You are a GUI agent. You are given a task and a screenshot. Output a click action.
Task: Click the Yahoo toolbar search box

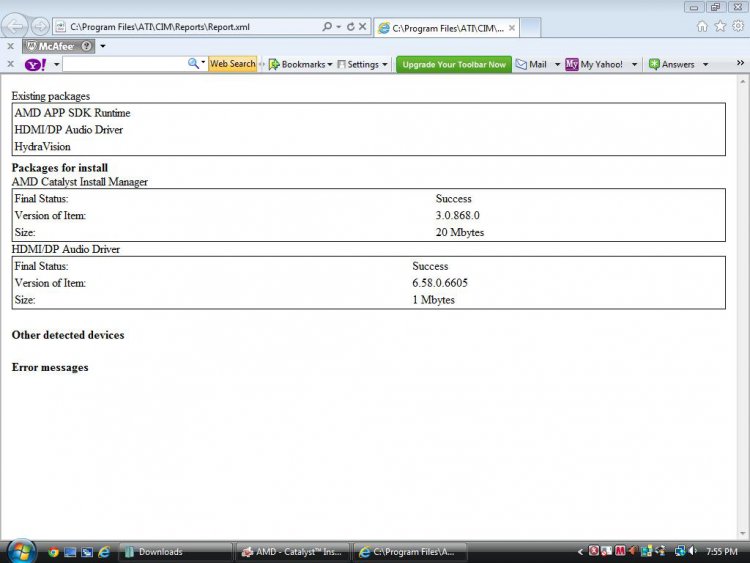click(124, 64)
